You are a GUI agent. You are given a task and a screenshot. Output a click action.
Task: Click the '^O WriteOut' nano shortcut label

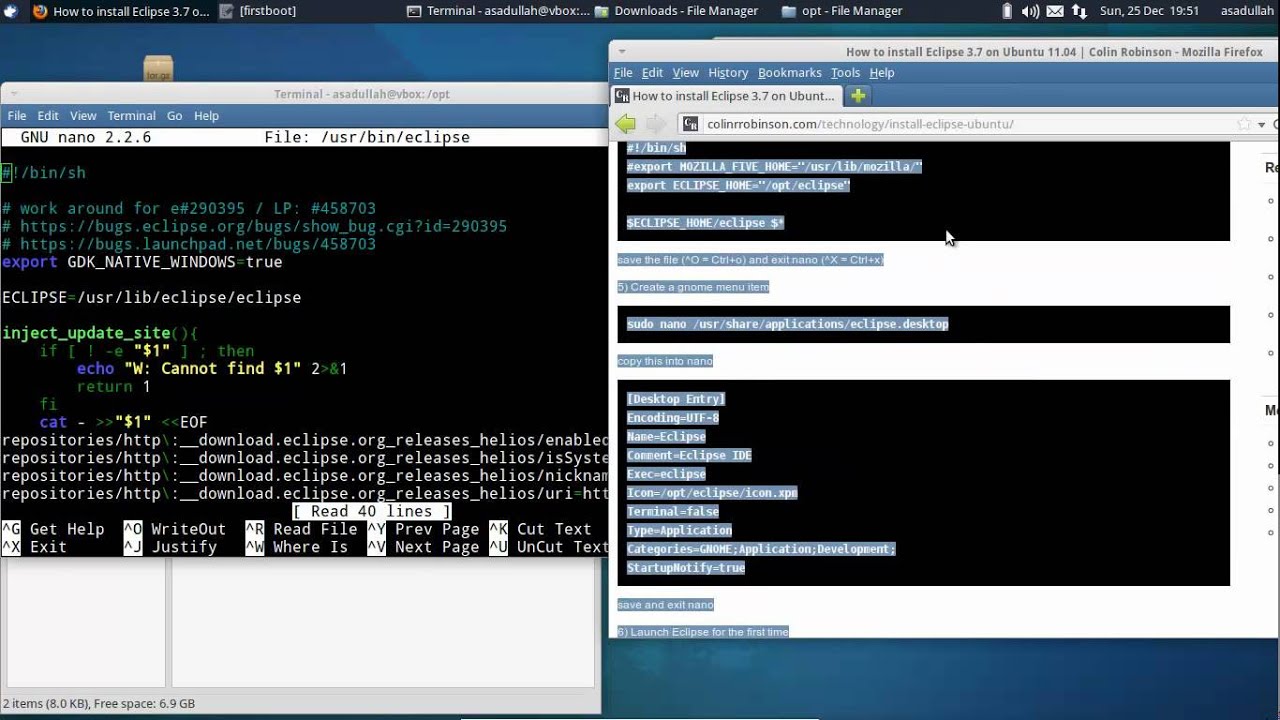pyautogui.click(x=175, y=529)
